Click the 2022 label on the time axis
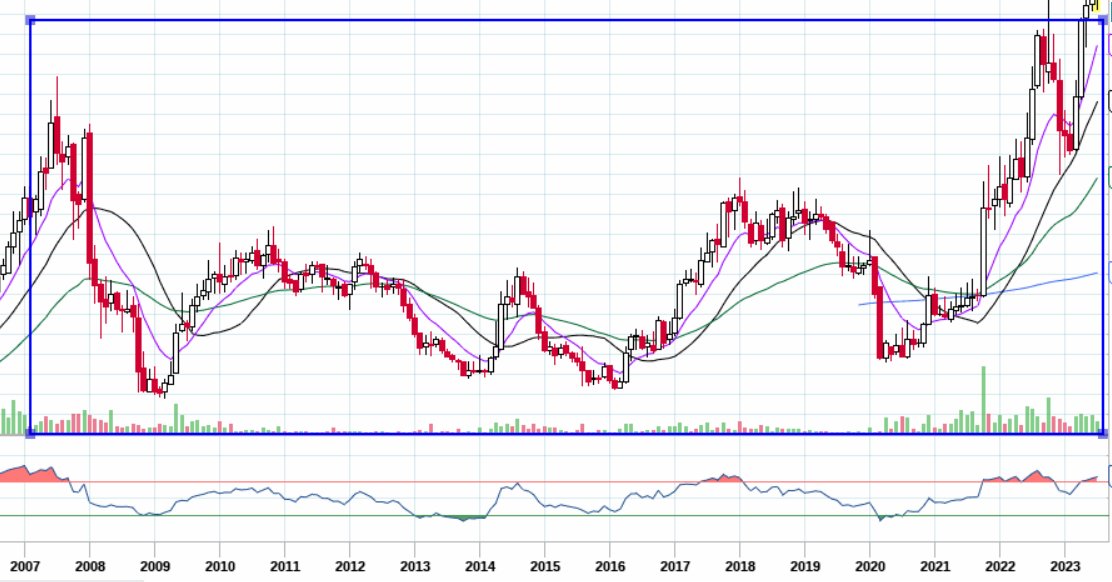Viewport: 1112px width, 582px height. pos(1000,566)
